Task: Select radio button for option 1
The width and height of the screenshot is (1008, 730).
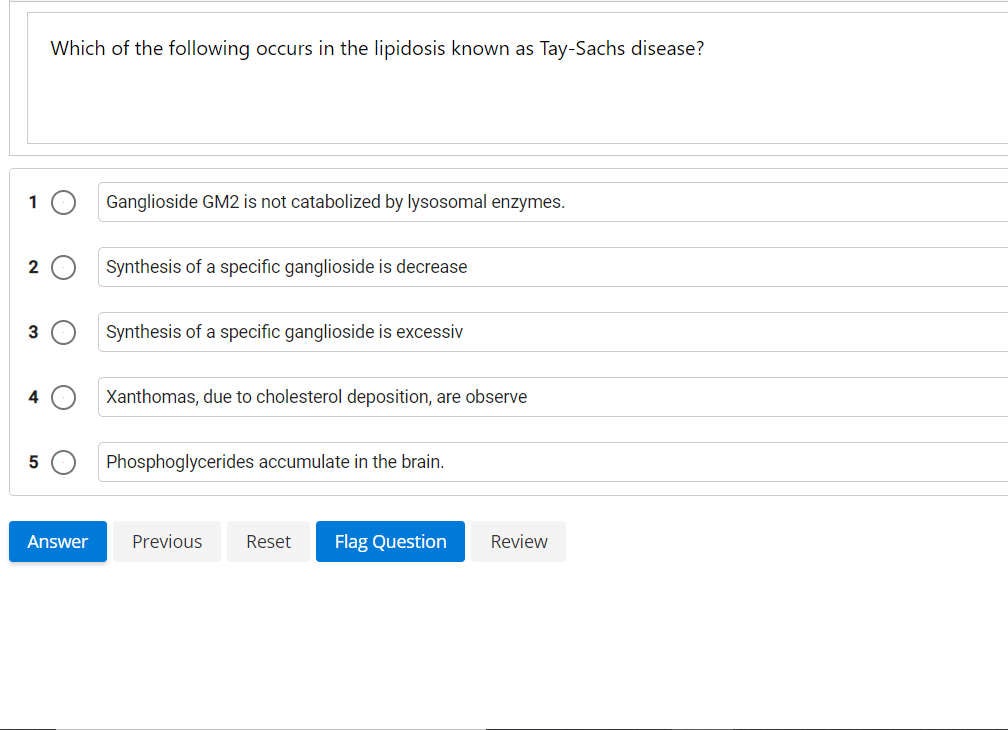Action: (63, 202)
